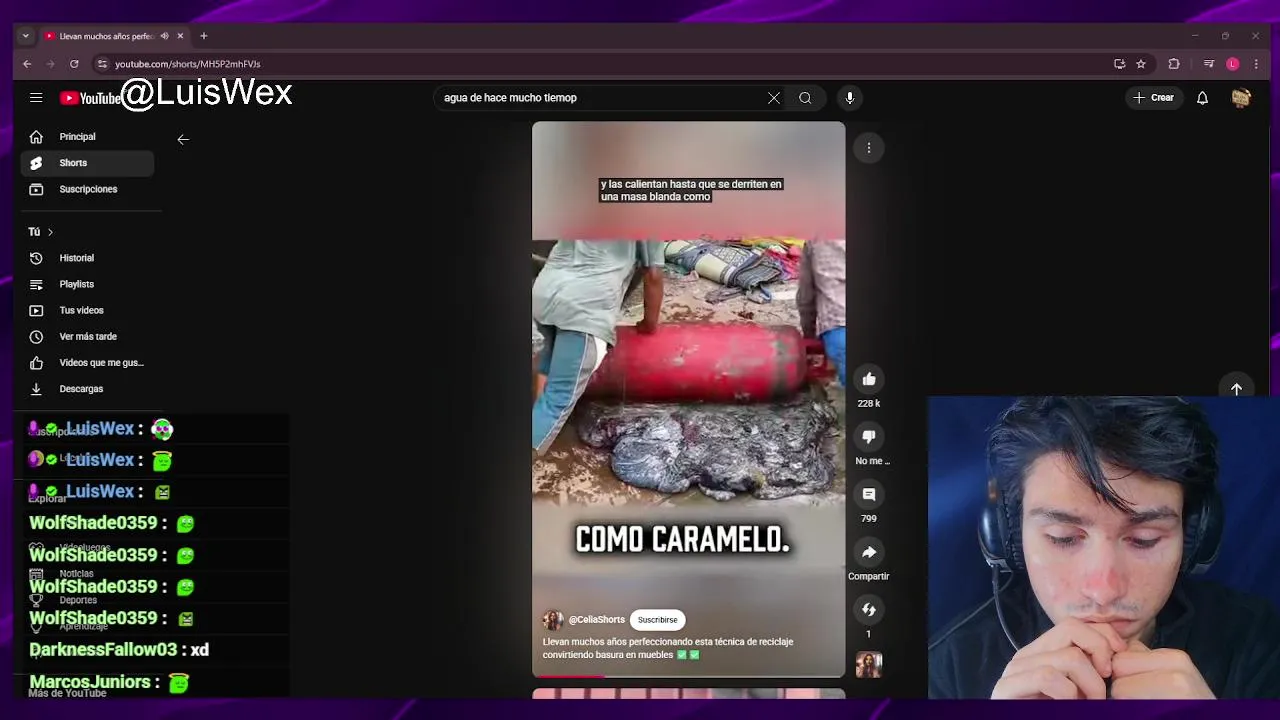Open the tab search dropdown arrow
This screenshot has height=720, width=1280.
coord(26,36)
